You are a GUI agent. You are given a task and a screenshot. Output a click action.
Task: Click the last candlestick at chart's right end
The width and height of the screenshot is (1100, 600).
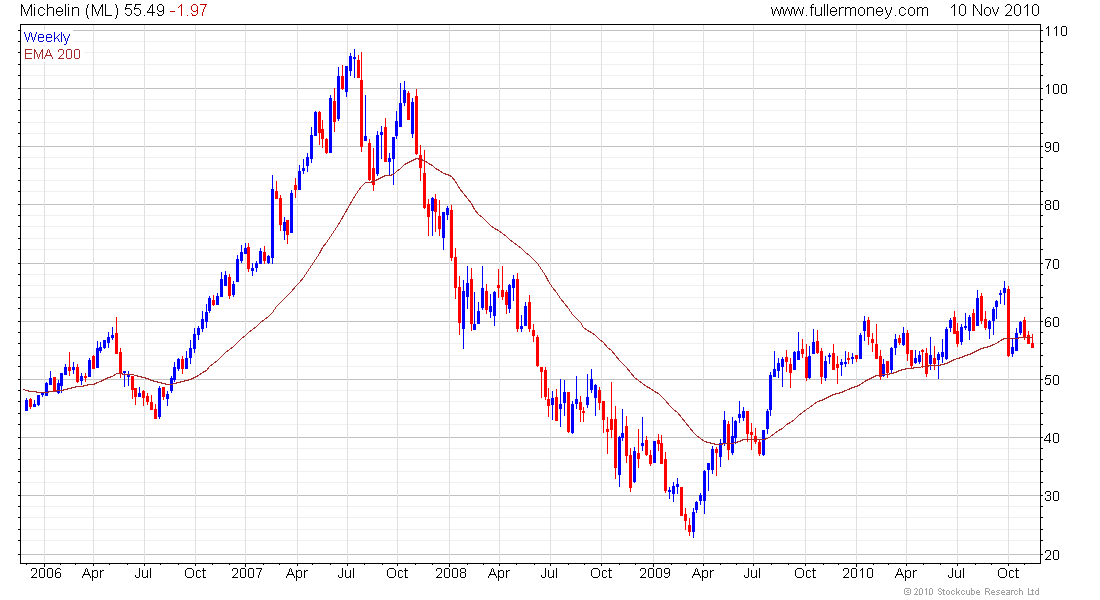coord(1033,341)
